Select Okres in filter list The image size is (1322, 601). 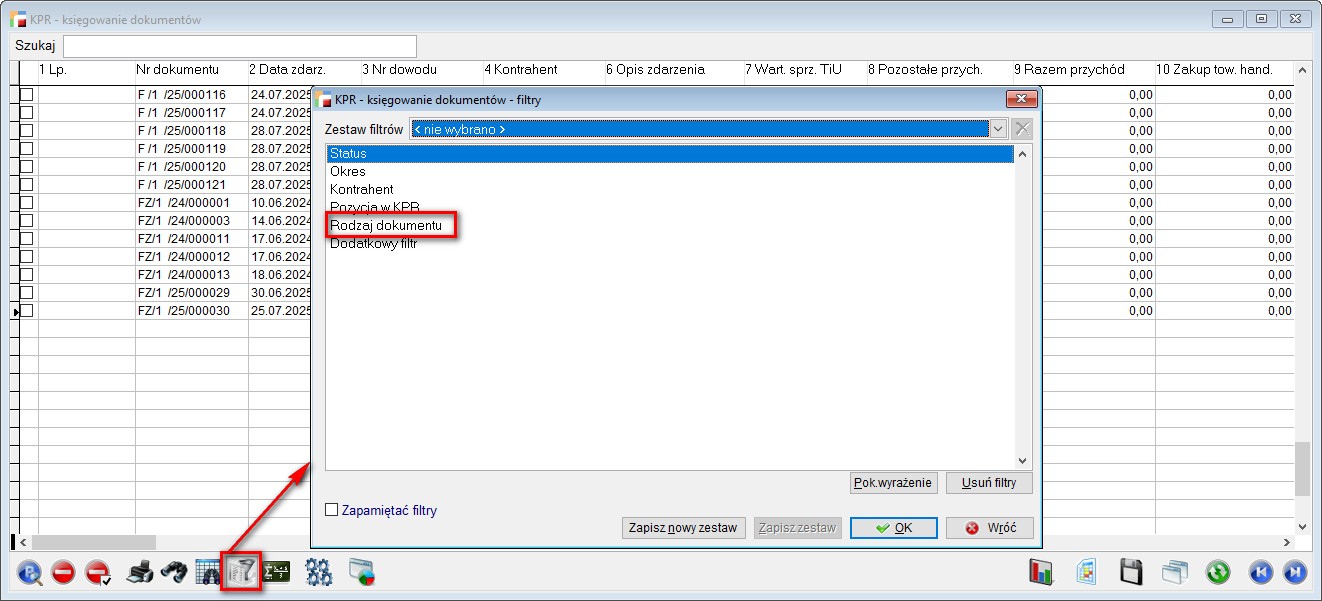(x=348, y=171)
